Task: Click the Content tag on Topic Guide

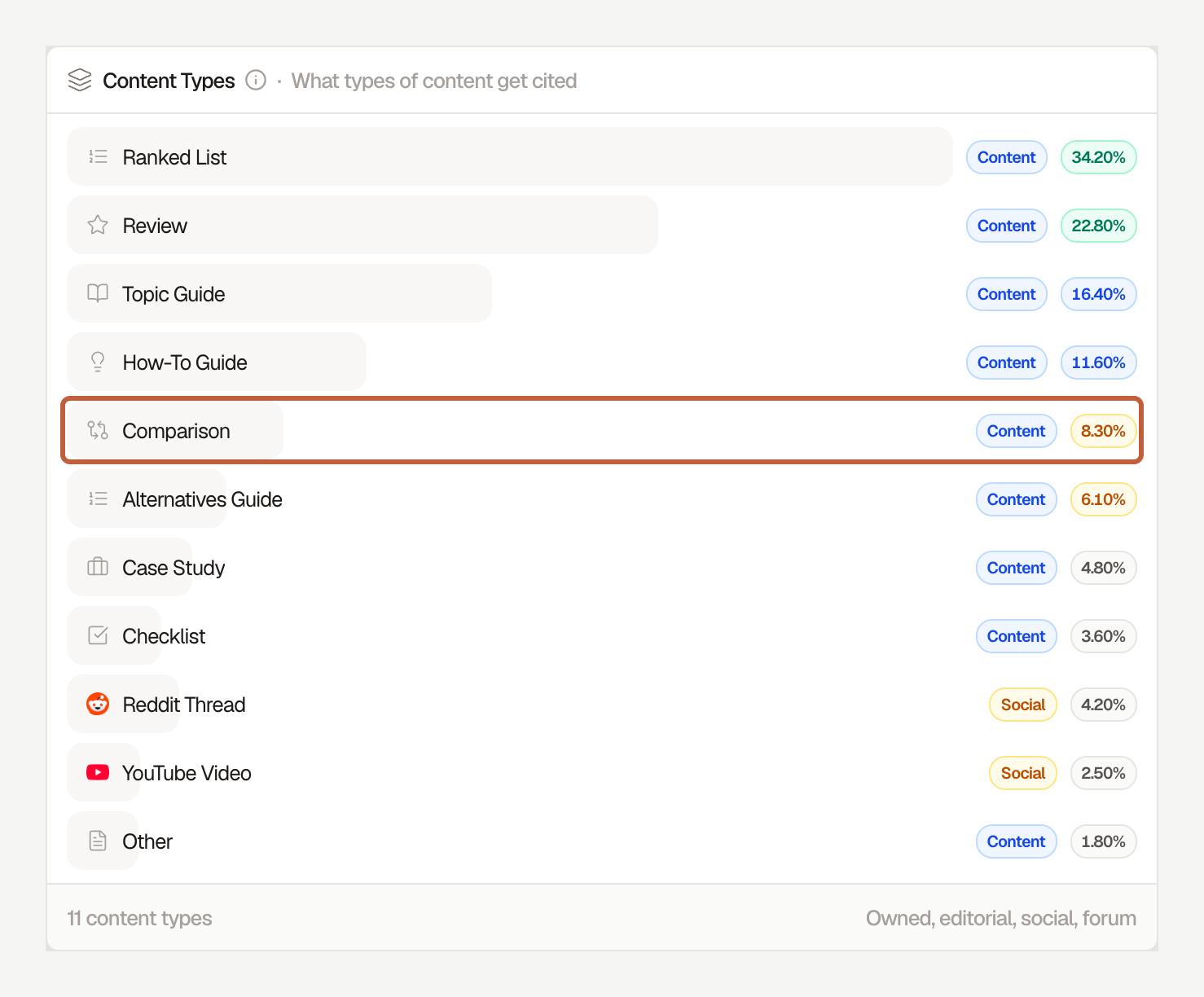Action: 1007,294
